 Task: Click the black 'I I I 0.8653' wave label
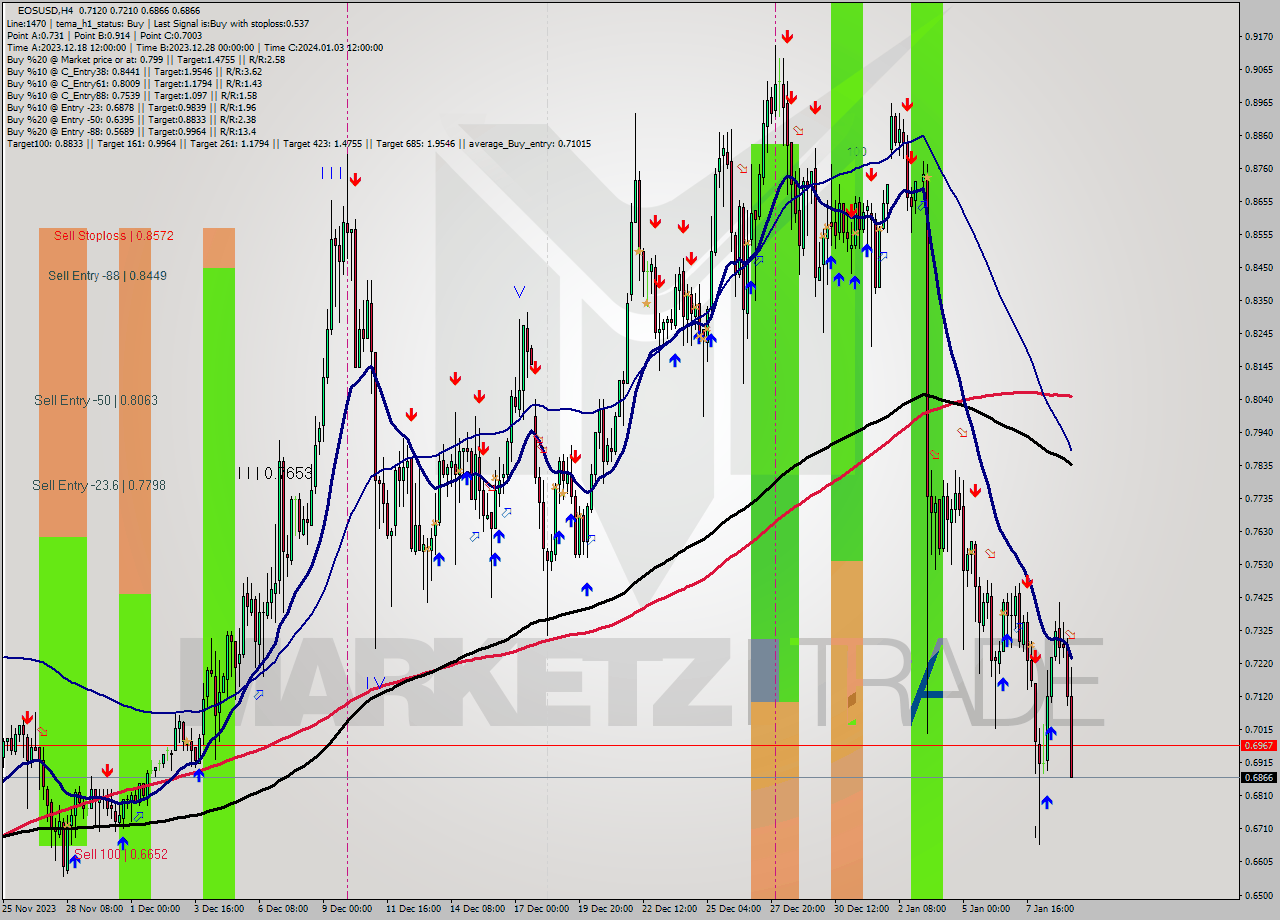point(275,473)
